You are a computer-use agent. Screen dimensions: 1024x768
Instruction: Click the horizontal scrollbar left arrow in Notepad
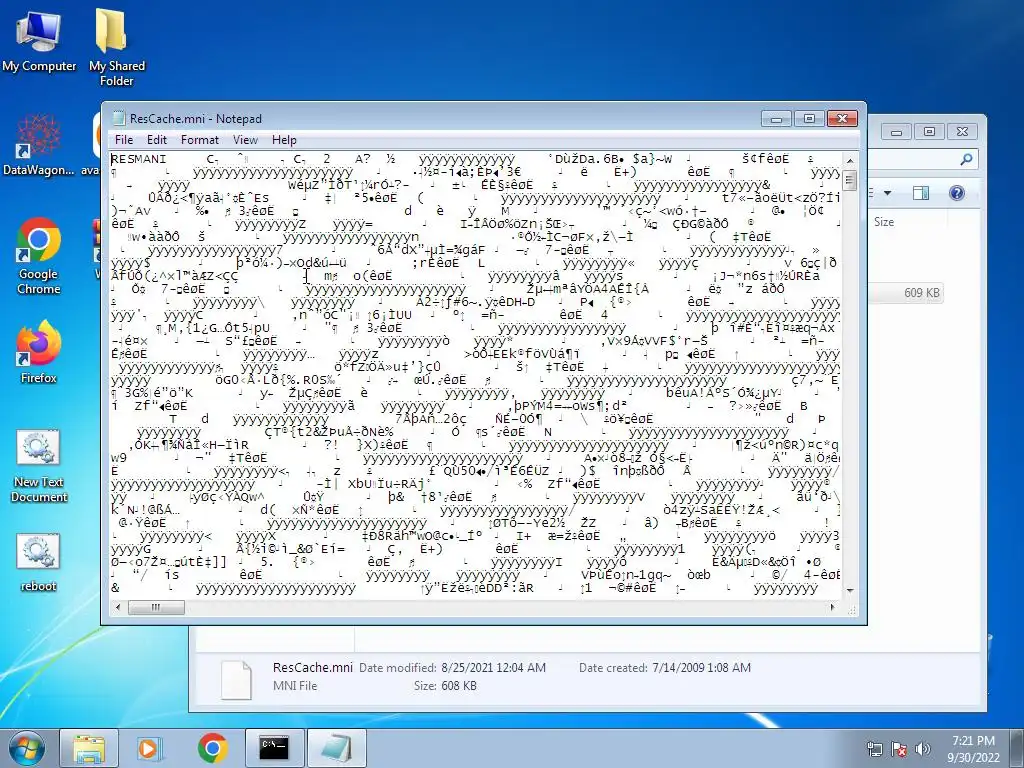click(118, 607)
